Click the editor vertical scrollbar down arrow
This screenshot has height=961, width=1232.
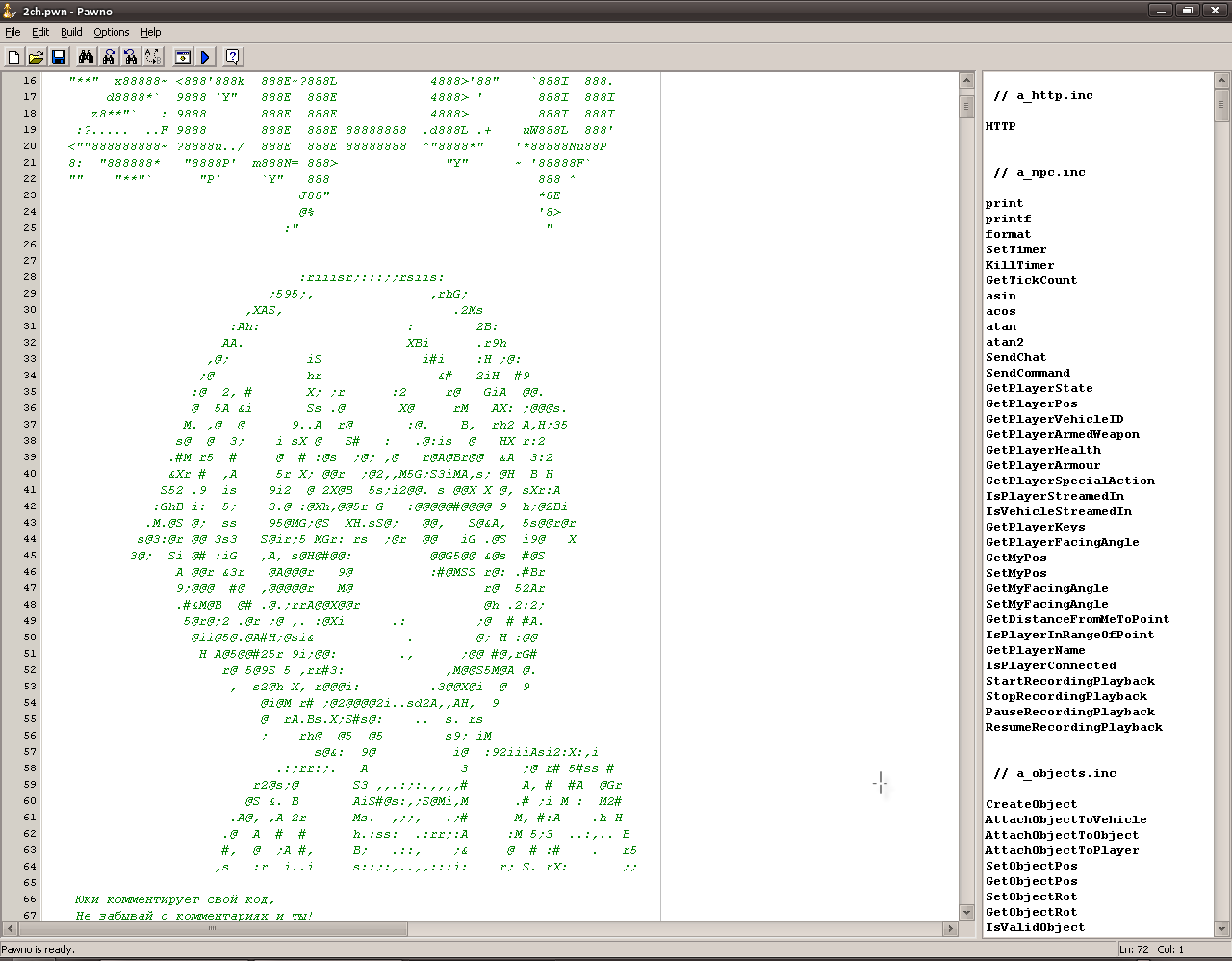966,912
